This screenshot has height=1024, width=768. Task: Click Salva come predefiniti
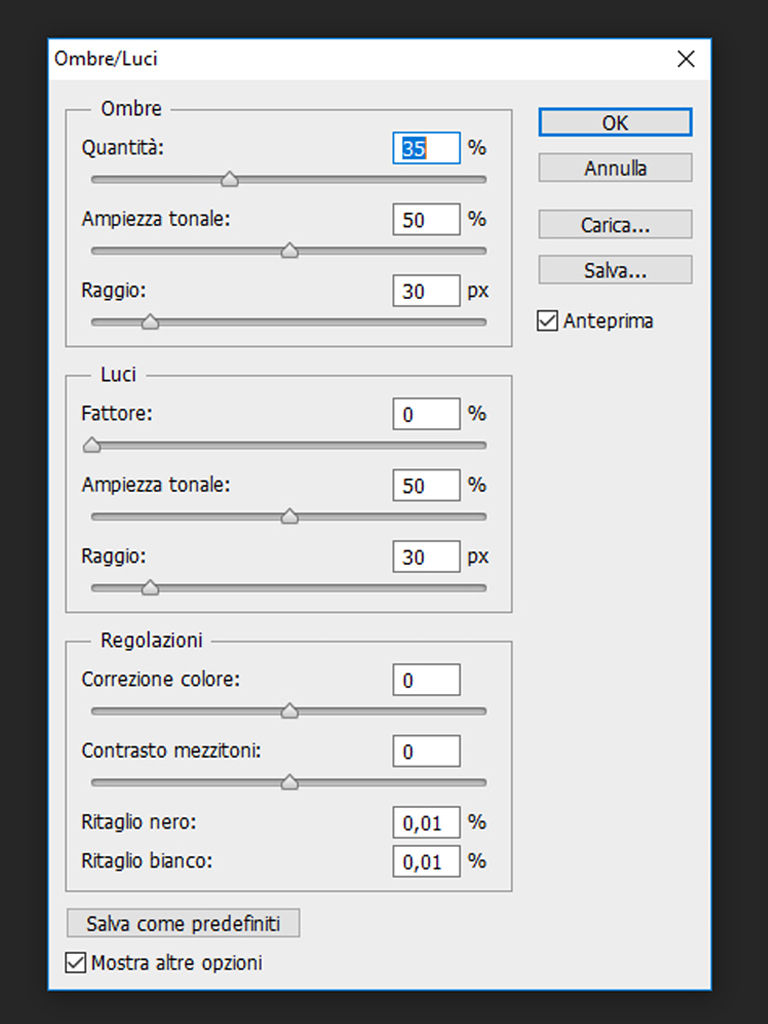183,923
